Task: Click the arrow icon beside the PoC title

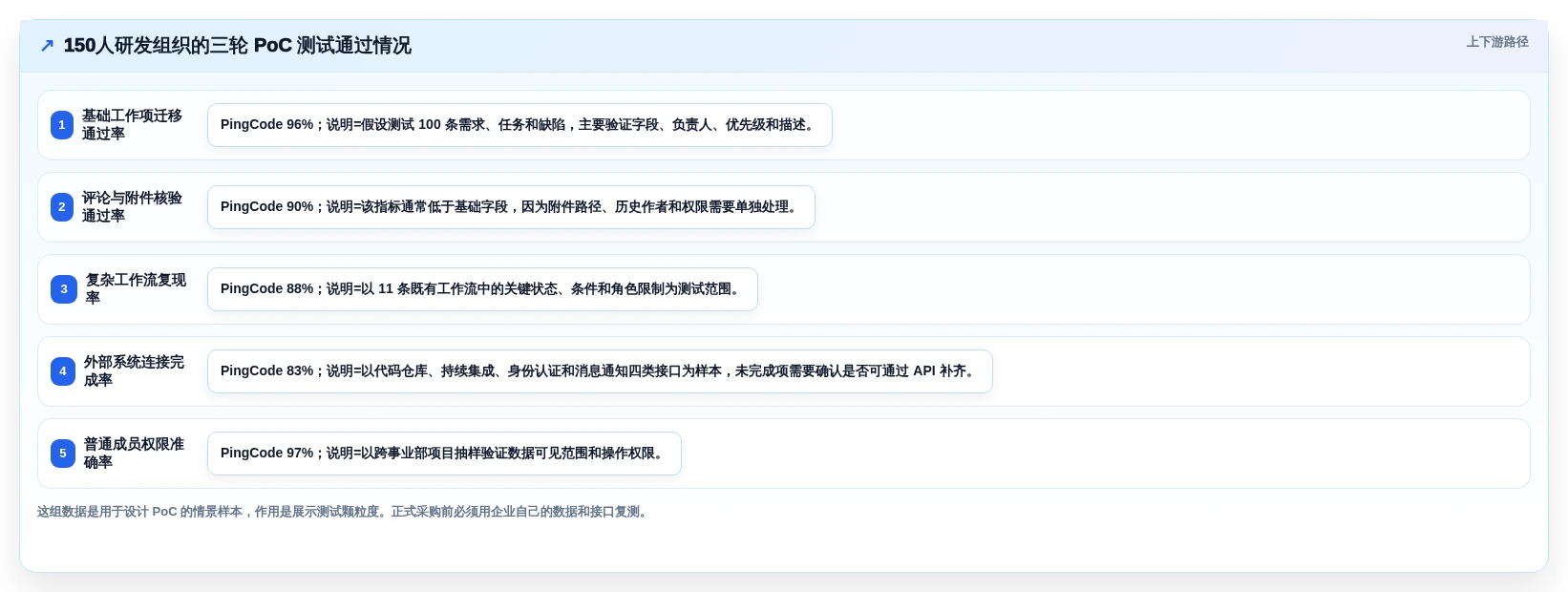Action: coord(47,46)
